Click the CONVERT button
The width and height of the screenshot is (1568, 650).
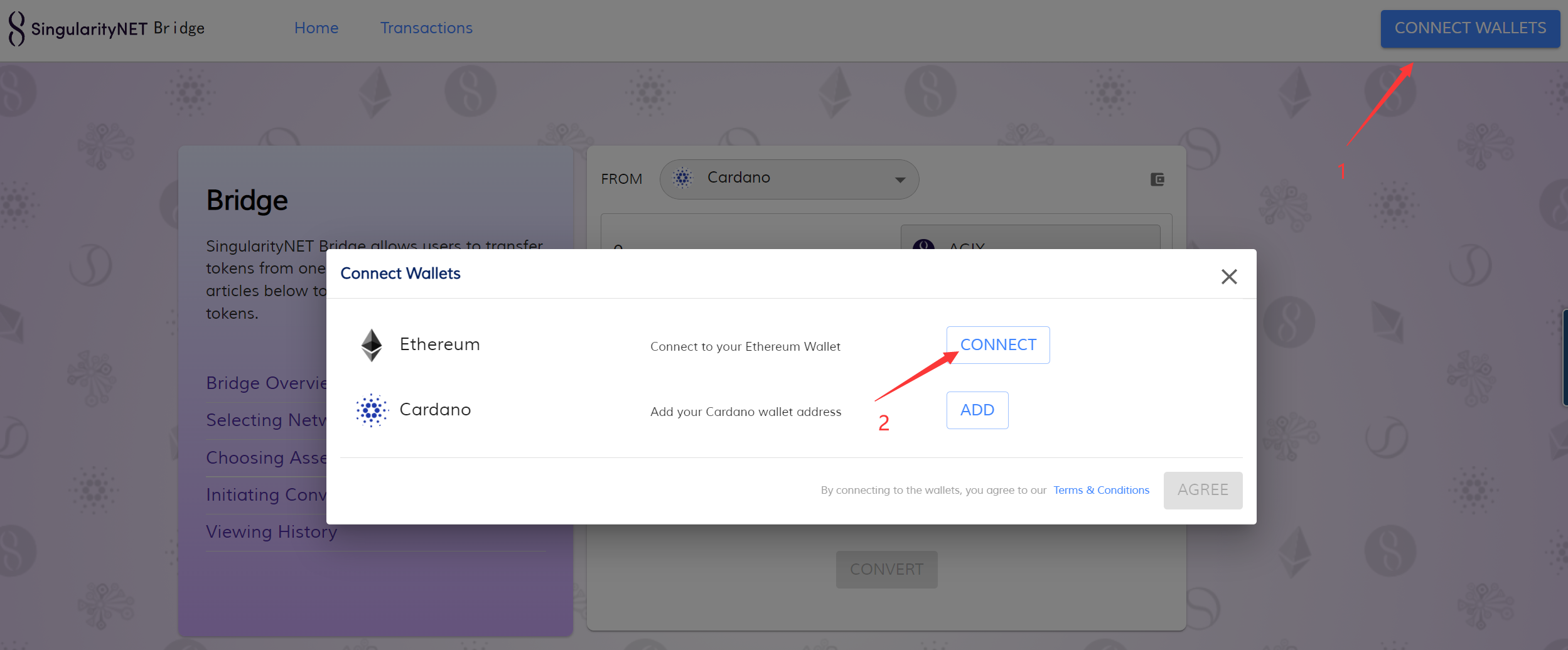(x=886, y=570)
